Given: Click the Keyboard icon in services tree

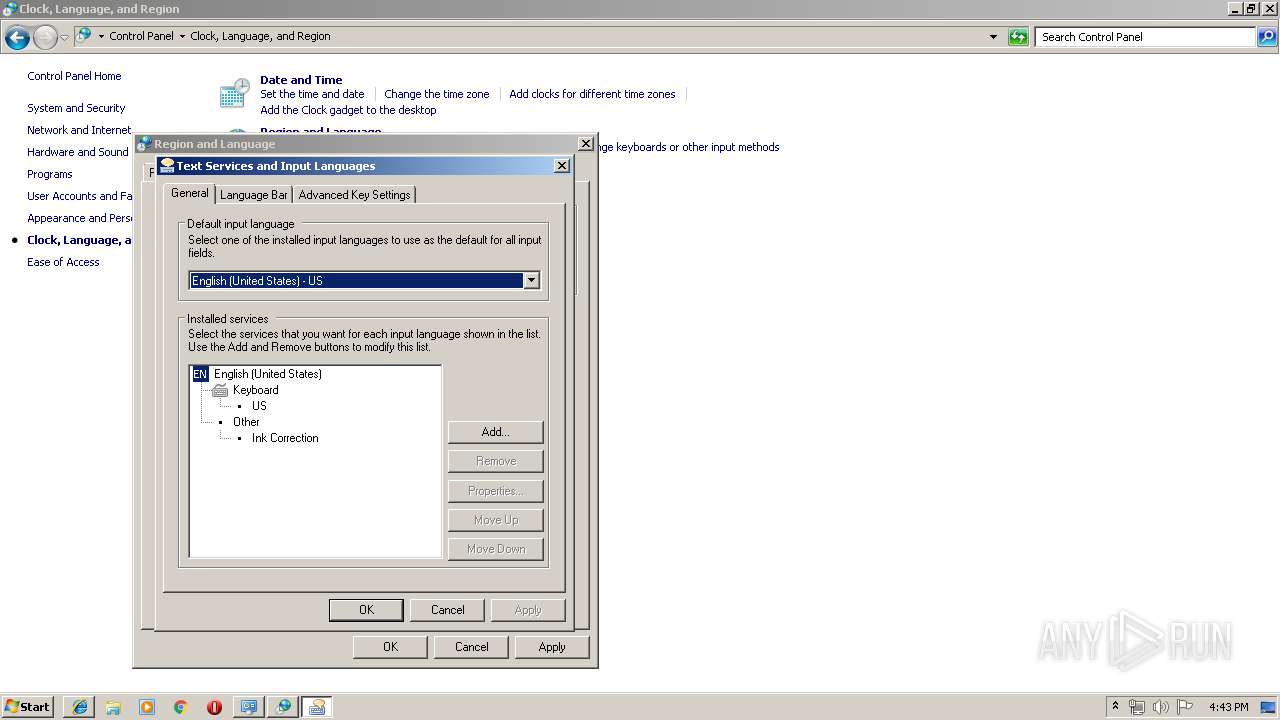Looking at the screenshot, I should coord(220,390).
